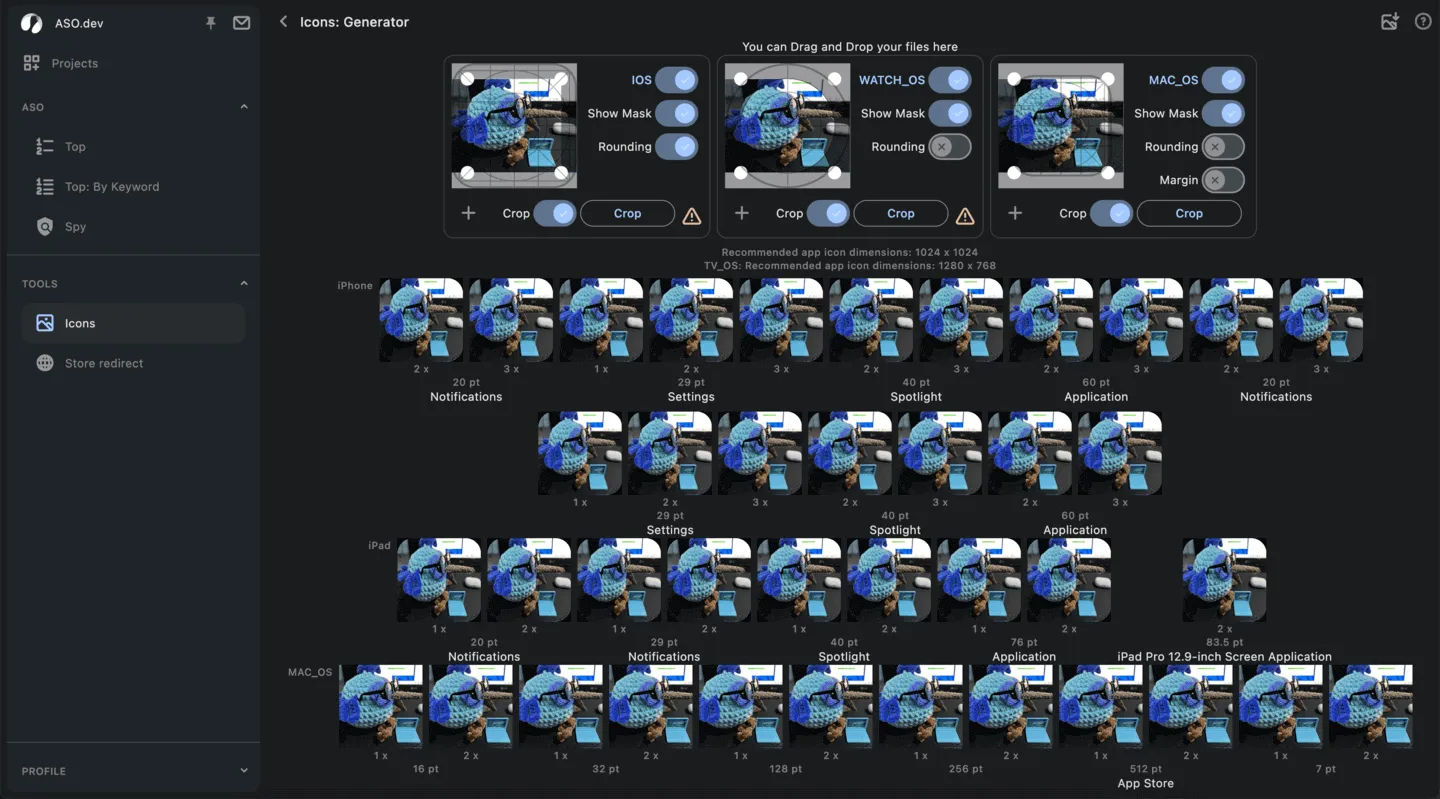Viewport: 1440px width, 799px height.
Task: Collapse the TOOLS section chevron
Action: [244, 284]
